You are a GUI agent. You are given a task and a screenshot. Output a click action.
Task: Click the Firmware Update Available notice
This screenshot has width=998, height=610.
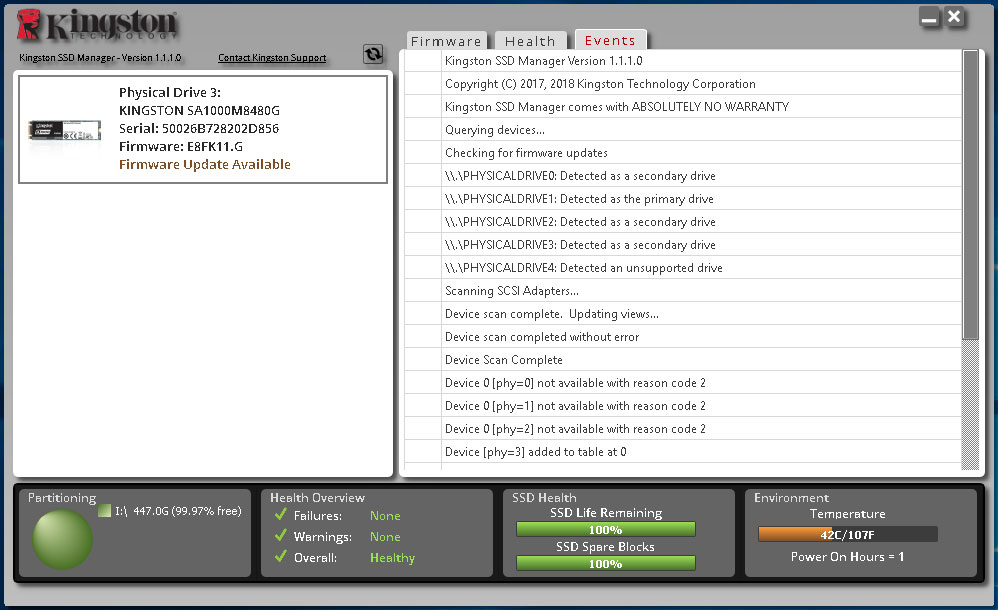[205, 164]
